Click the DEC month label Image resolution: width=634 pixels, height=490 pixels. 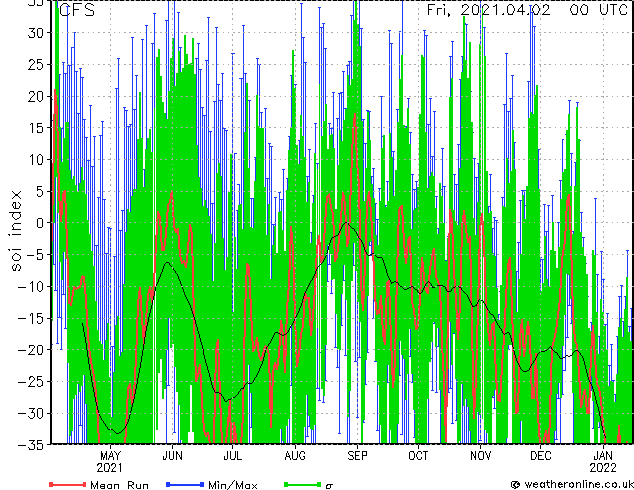[x=541, y=456]
